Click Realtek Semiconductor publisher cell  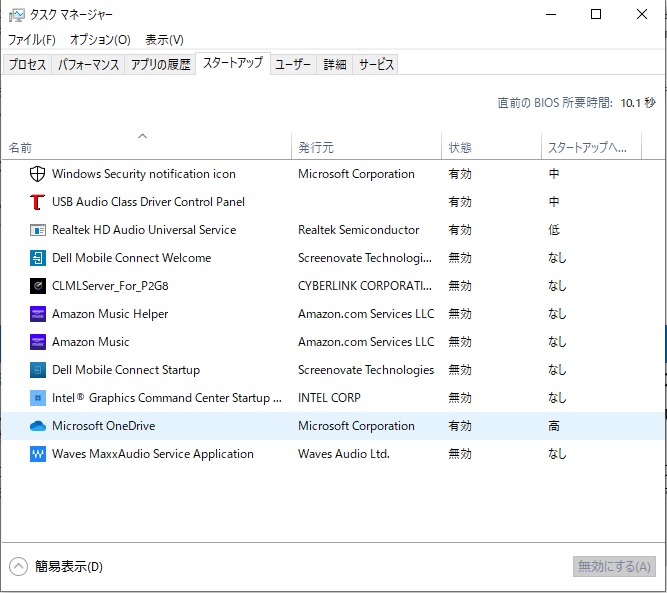(x=359, y=230)
